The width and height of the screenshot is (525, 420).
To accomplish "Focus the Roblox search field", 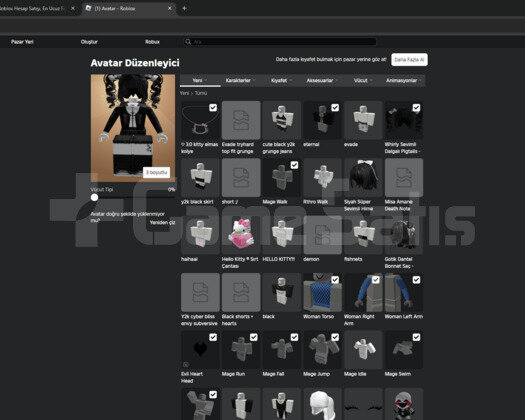I will coord(280,42).
